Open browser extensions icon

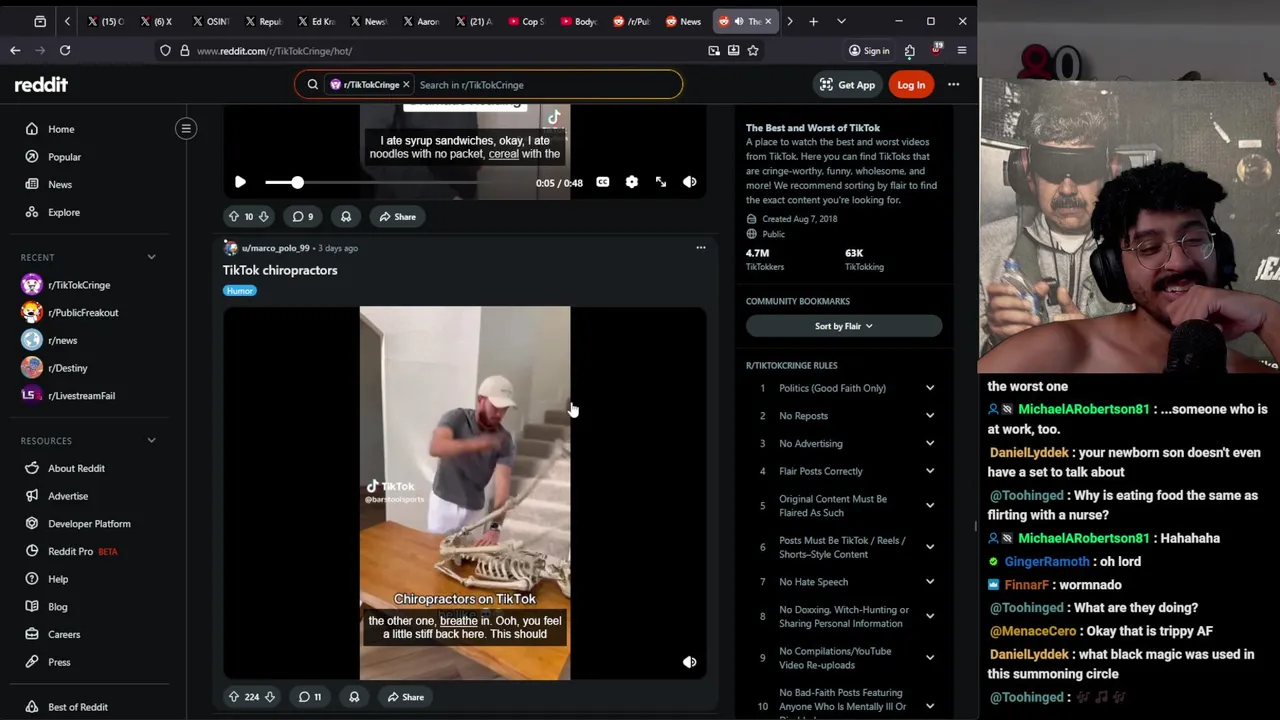(x=909, y=50)
